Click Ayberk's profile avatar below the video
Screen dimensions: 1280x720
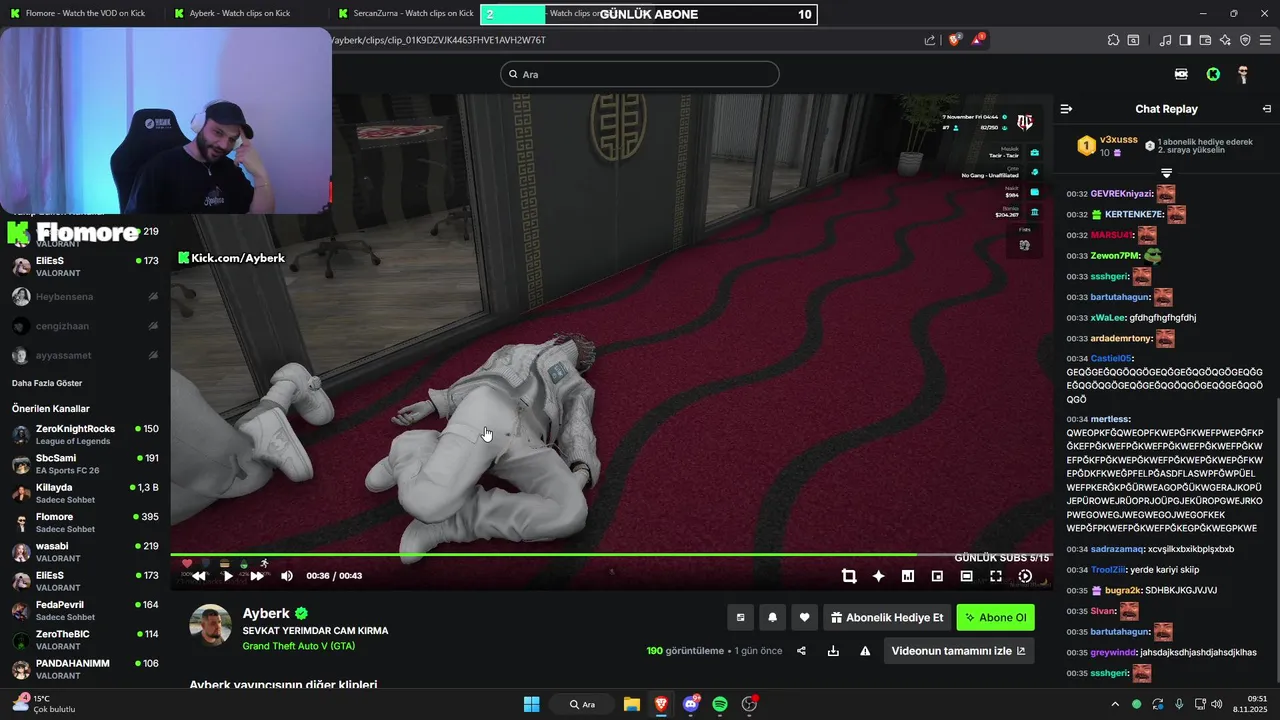[x=211, y=625]
